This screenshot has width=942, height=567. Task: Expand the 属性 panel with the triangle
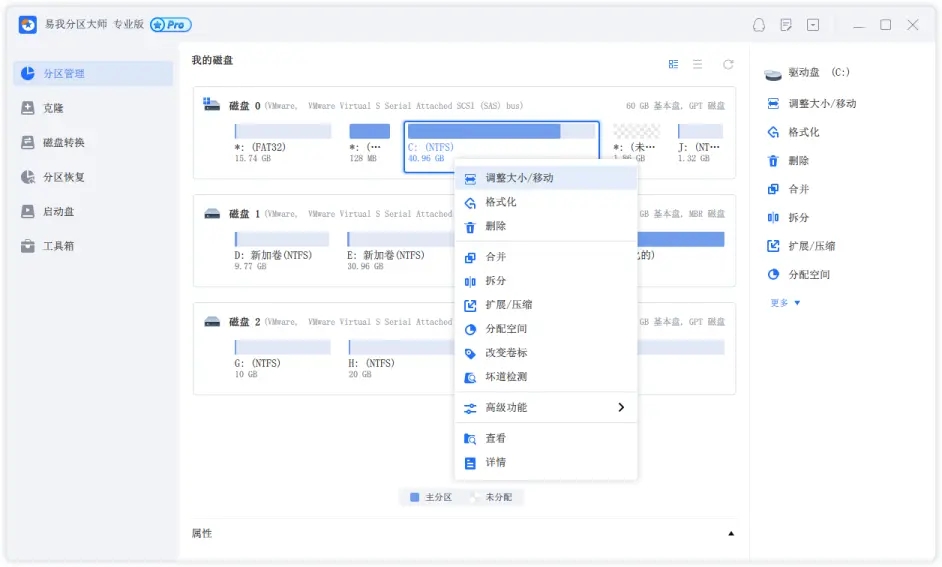point(730,534)
